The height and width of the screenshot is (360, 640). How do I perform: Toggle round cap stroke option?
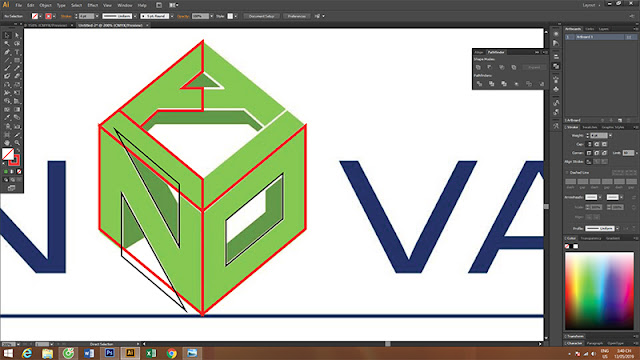click(x=596, y=144)
